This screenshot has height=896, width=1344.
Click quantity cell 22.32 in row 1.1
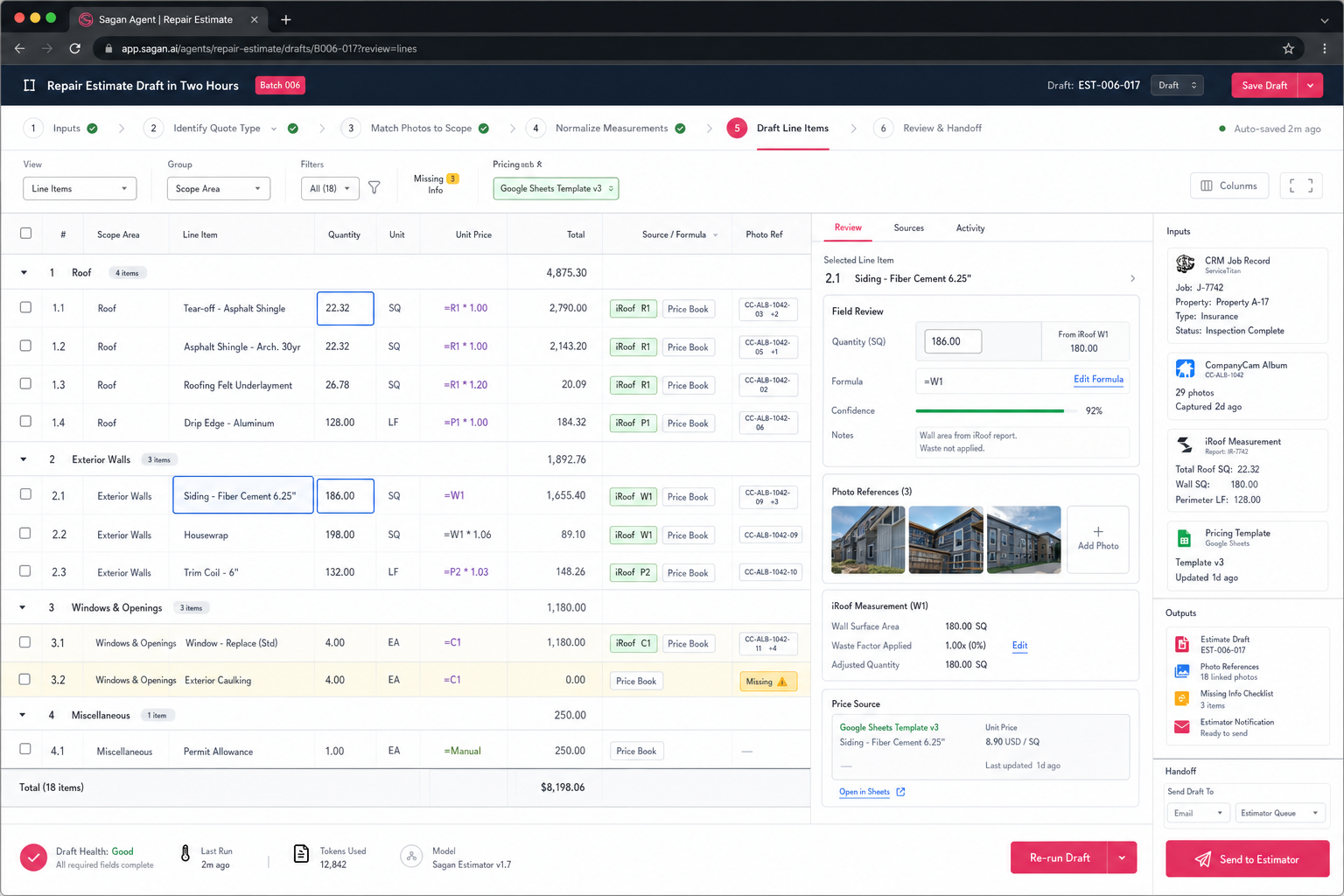click(345, 308)
